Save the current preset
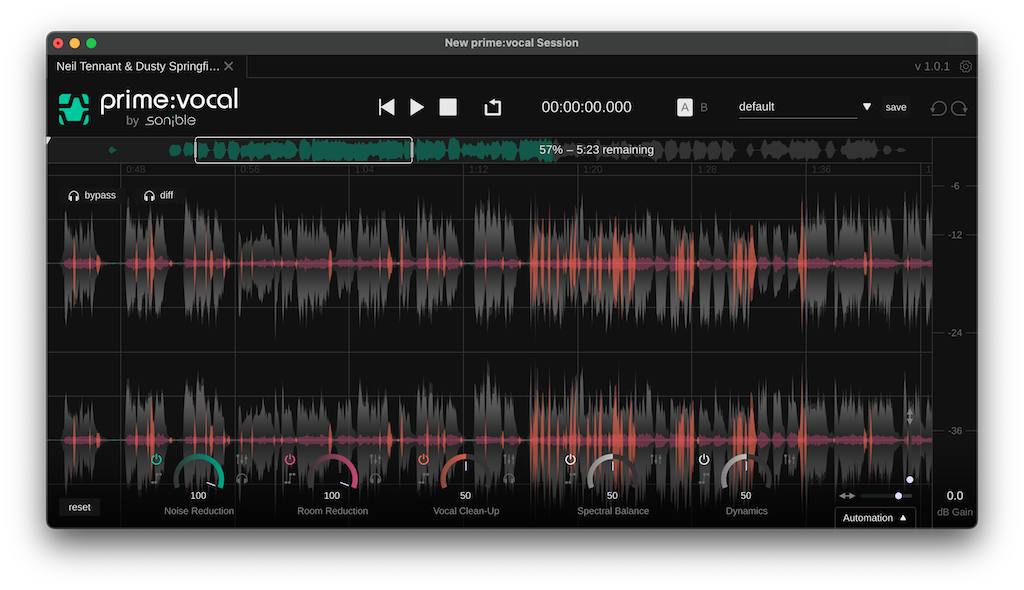The width and height of the screenshot is (1024, 590). (895, 107)
